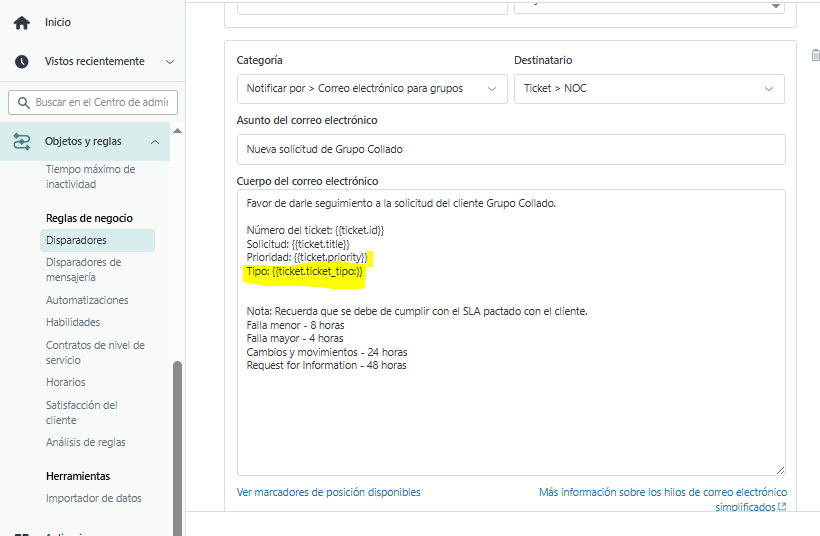Click the email subject input field
This screenshot has height=536, width=820.
click(510, 150)
